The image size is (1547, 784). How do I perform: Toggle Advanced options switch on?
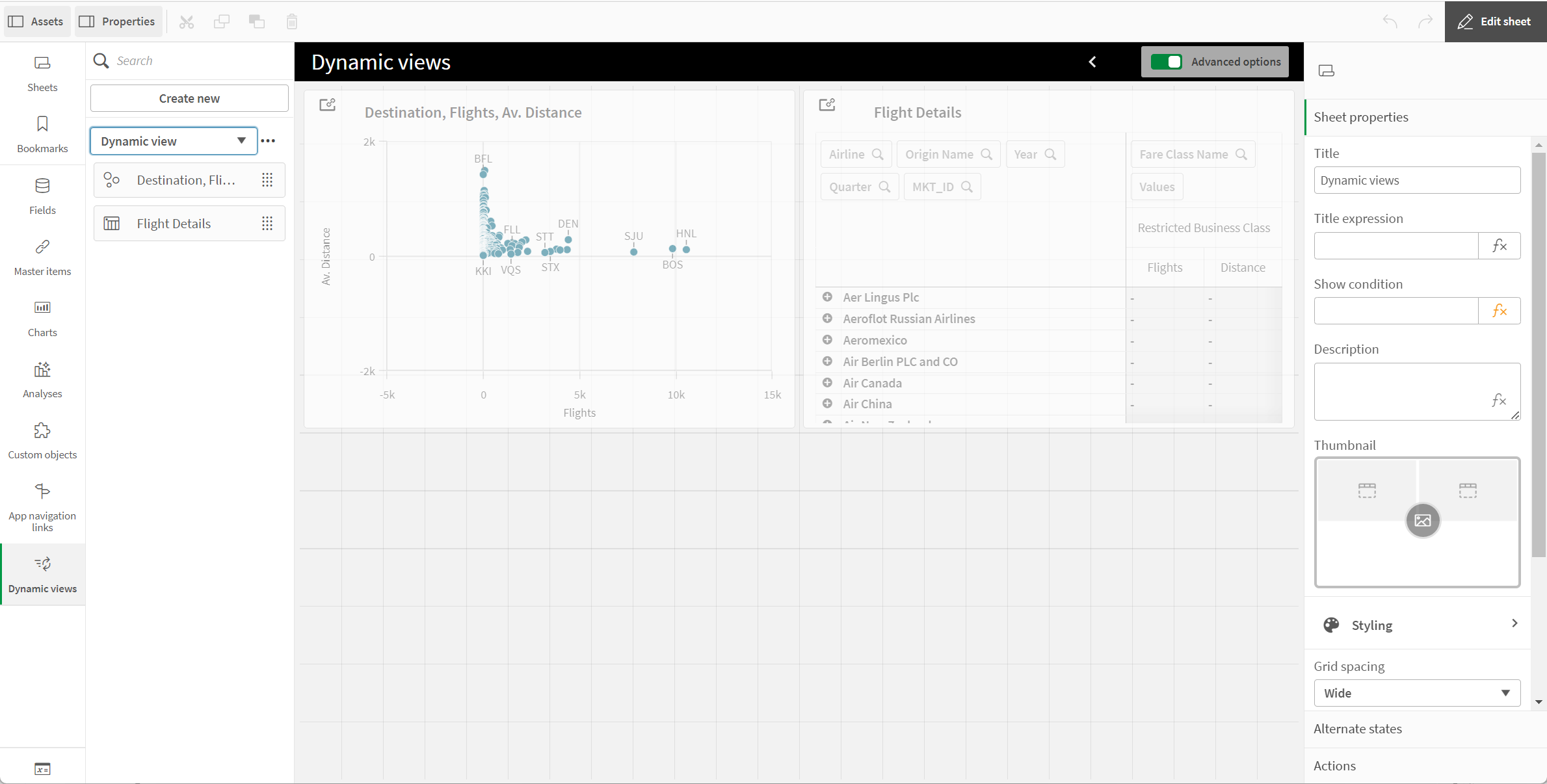pyautogui.click(x=1167, y=61)
